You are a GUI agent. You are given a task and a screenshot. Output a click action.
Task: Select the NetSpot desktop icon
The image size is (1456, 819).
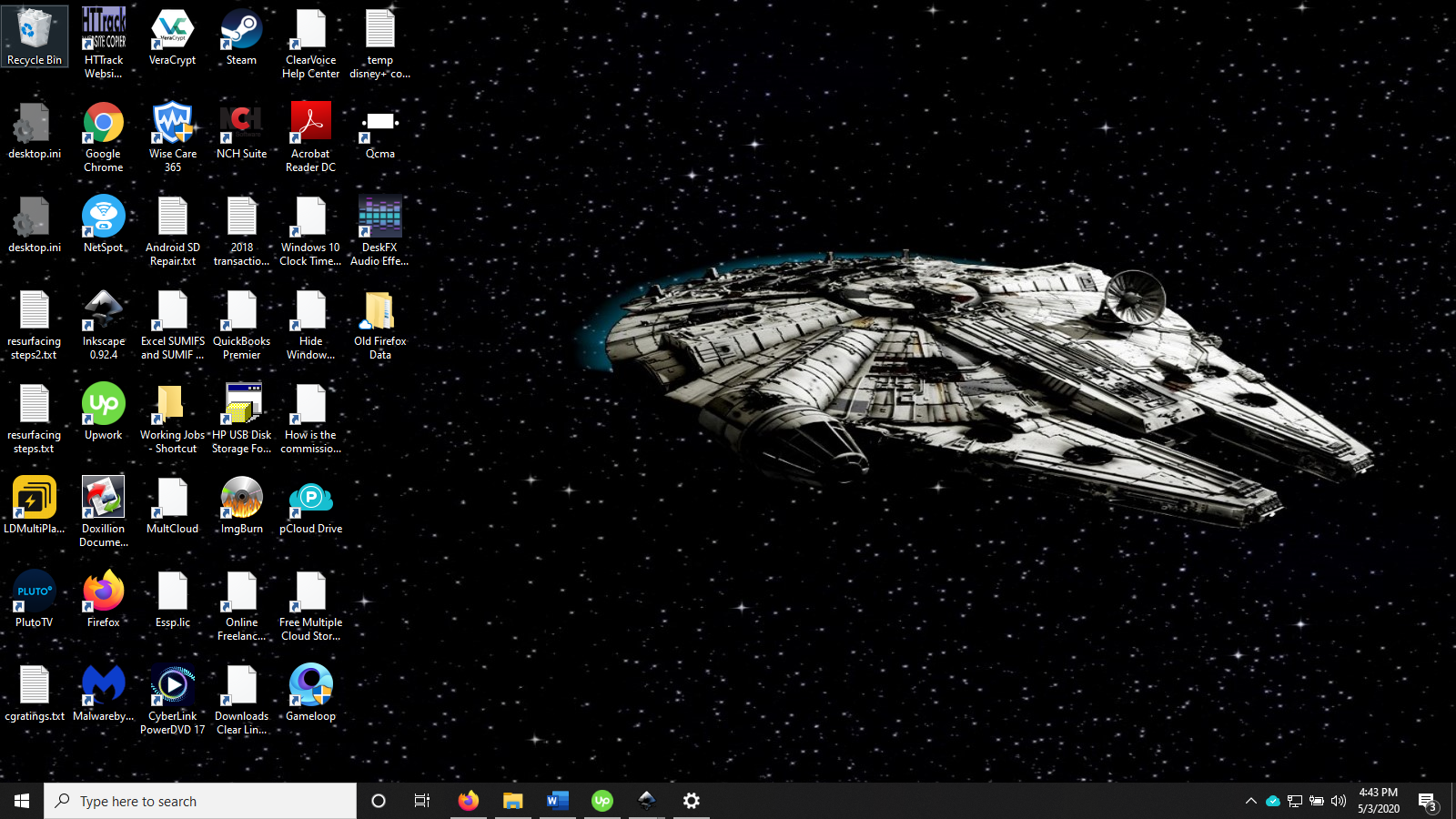pyautogui.click(x=104, y=224)
